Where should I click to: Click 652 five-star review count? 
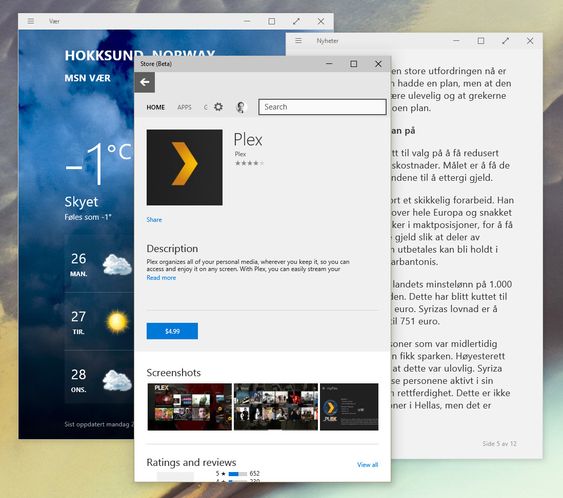[255, 474]
